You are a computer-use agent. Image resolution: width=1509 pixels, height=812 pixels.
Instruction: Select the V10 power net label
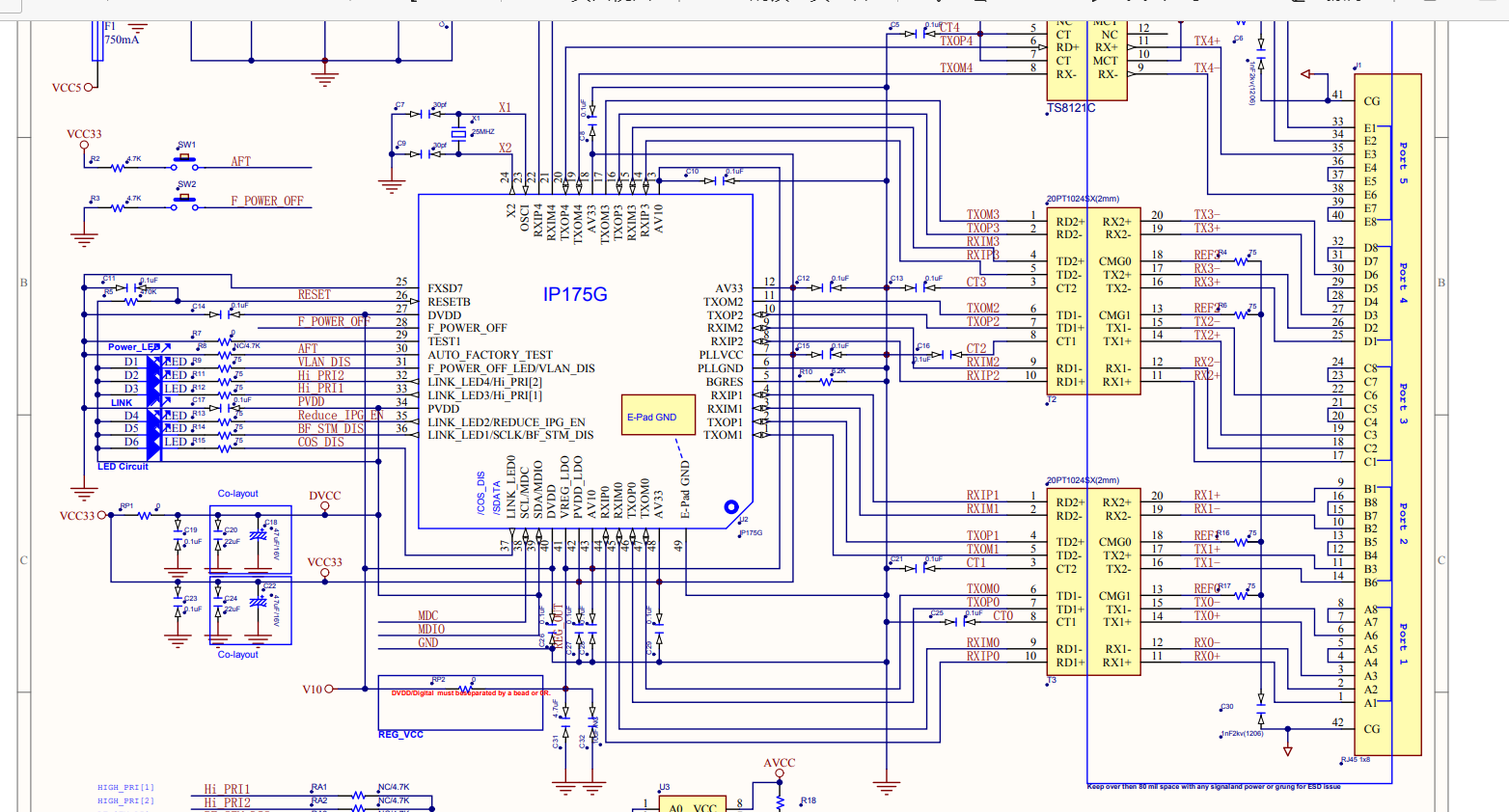click(x=312, y=690)
